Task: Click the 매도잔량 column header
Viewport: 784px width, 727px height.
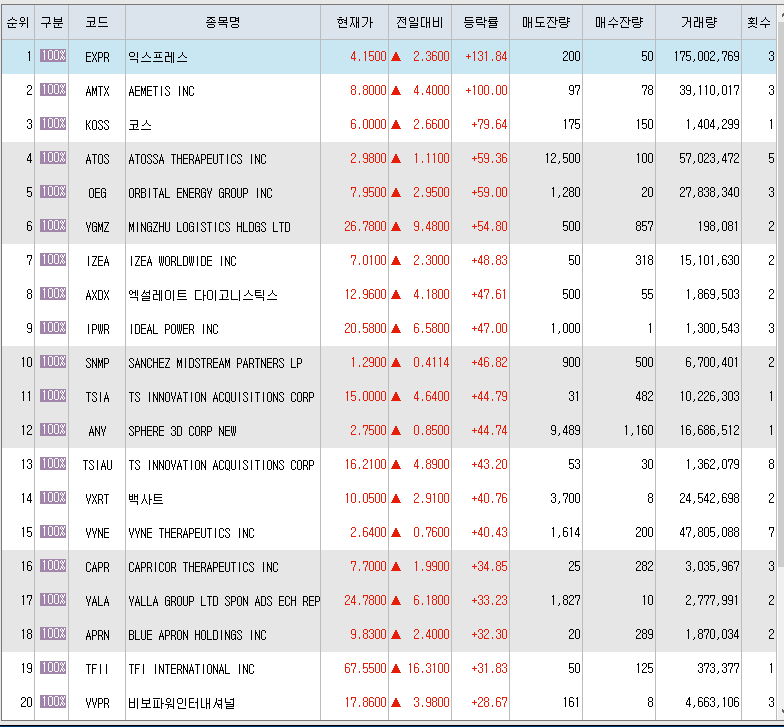Action: [x=546, y=22]
